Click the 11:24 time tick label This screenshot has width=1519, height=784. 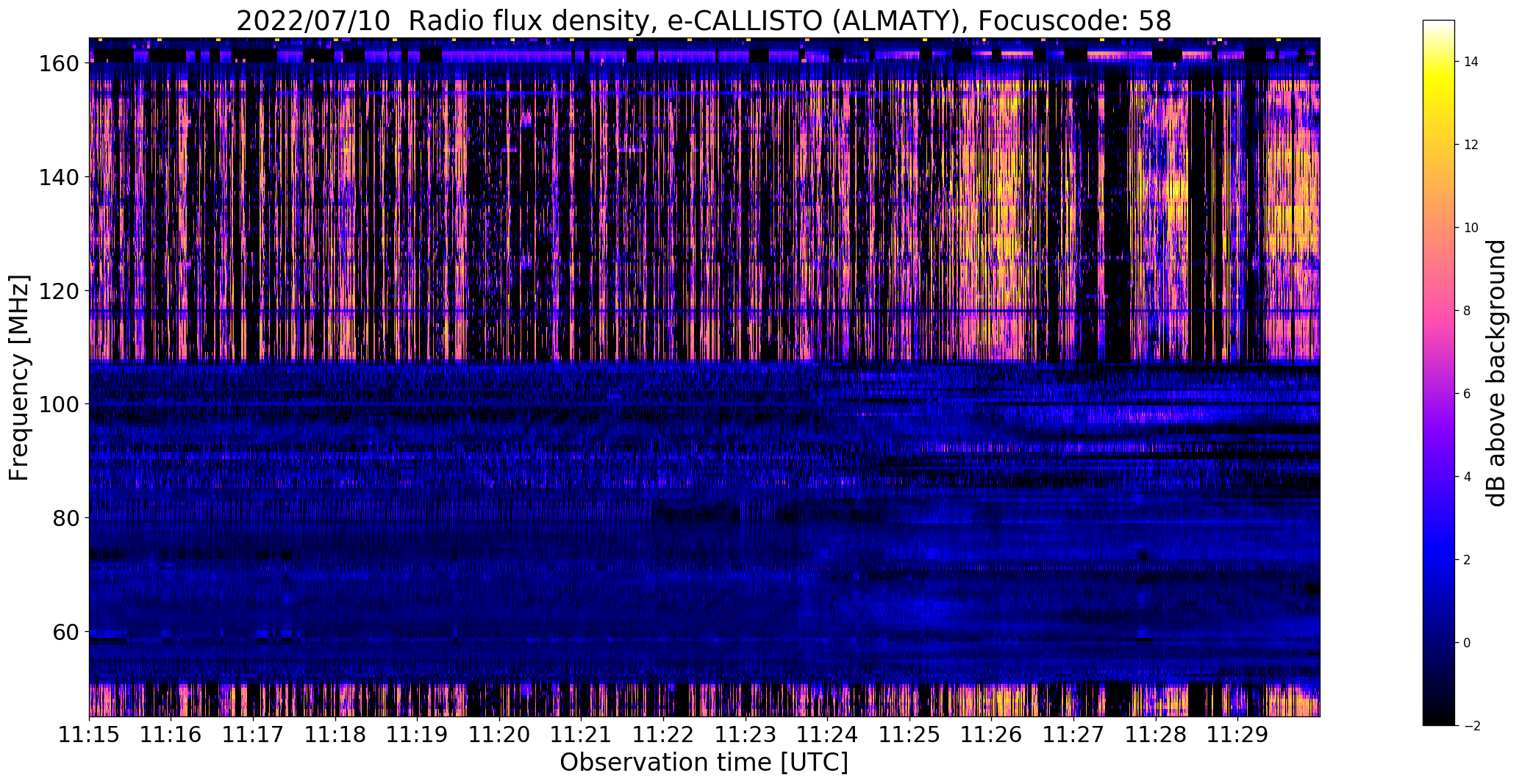point(828,735)
